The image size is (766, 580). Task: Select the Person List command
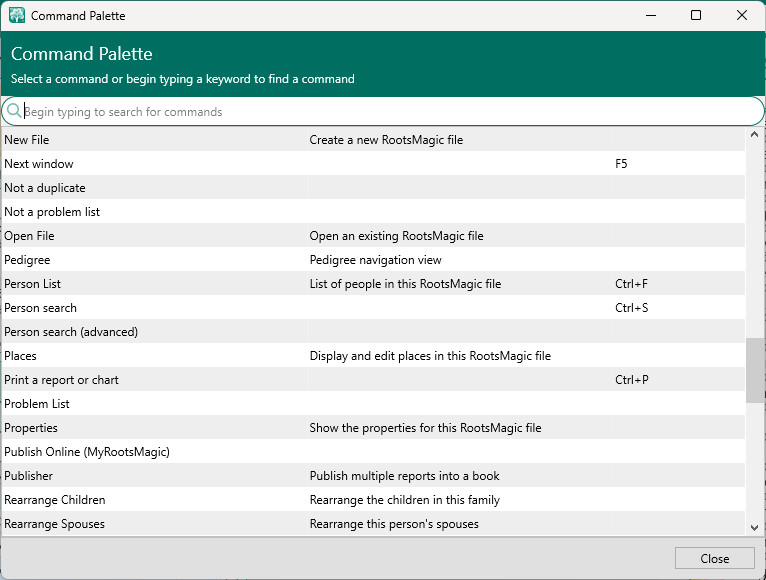[x=33, y=284]
